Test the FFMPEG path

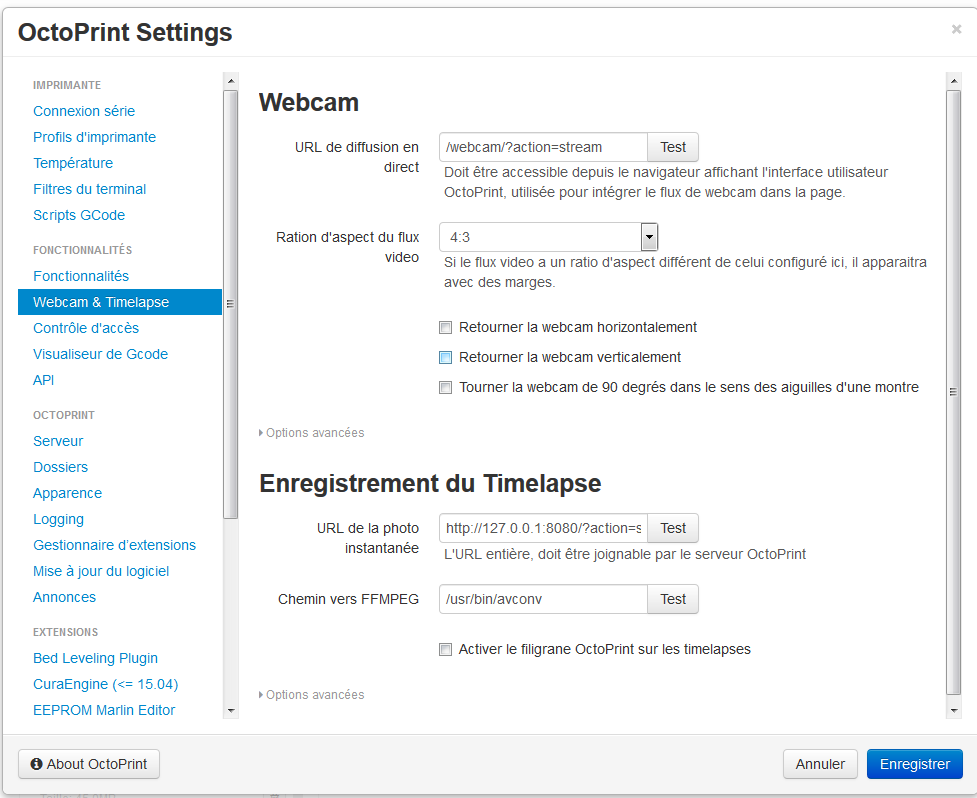pyautogui.click(x=673, y=599)
